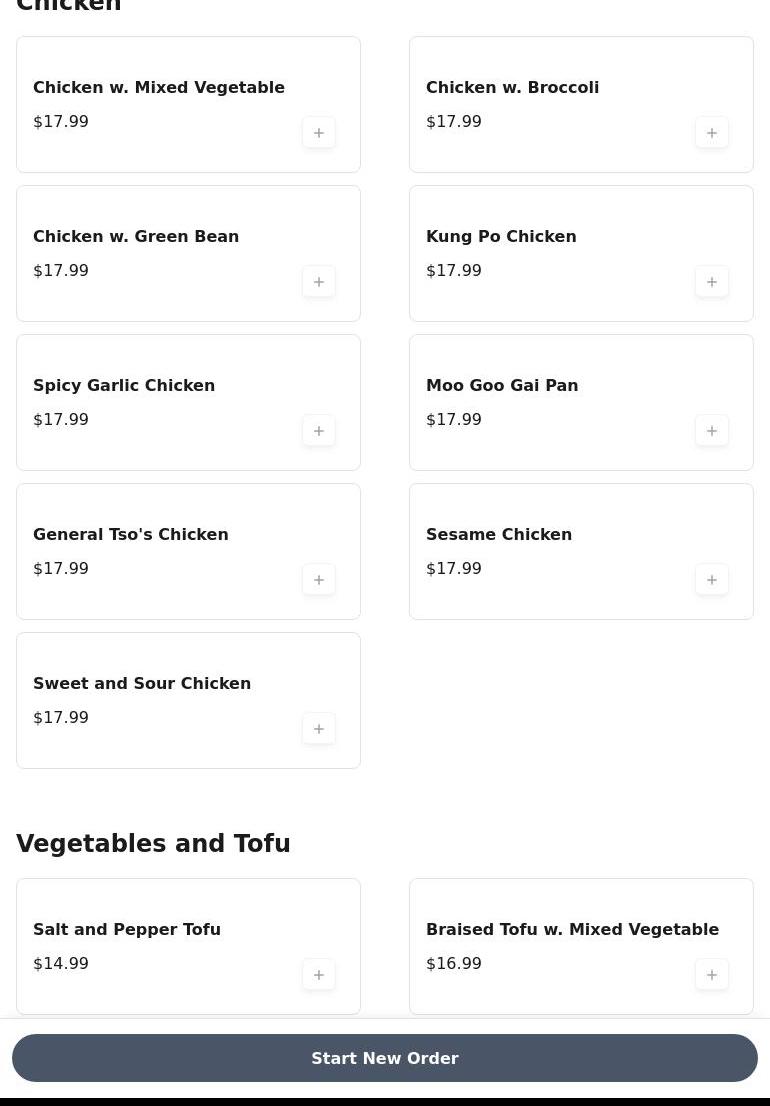Add Moo Goo Gai Pan to order
The image size is (770, 1106).
pos(712,431)
